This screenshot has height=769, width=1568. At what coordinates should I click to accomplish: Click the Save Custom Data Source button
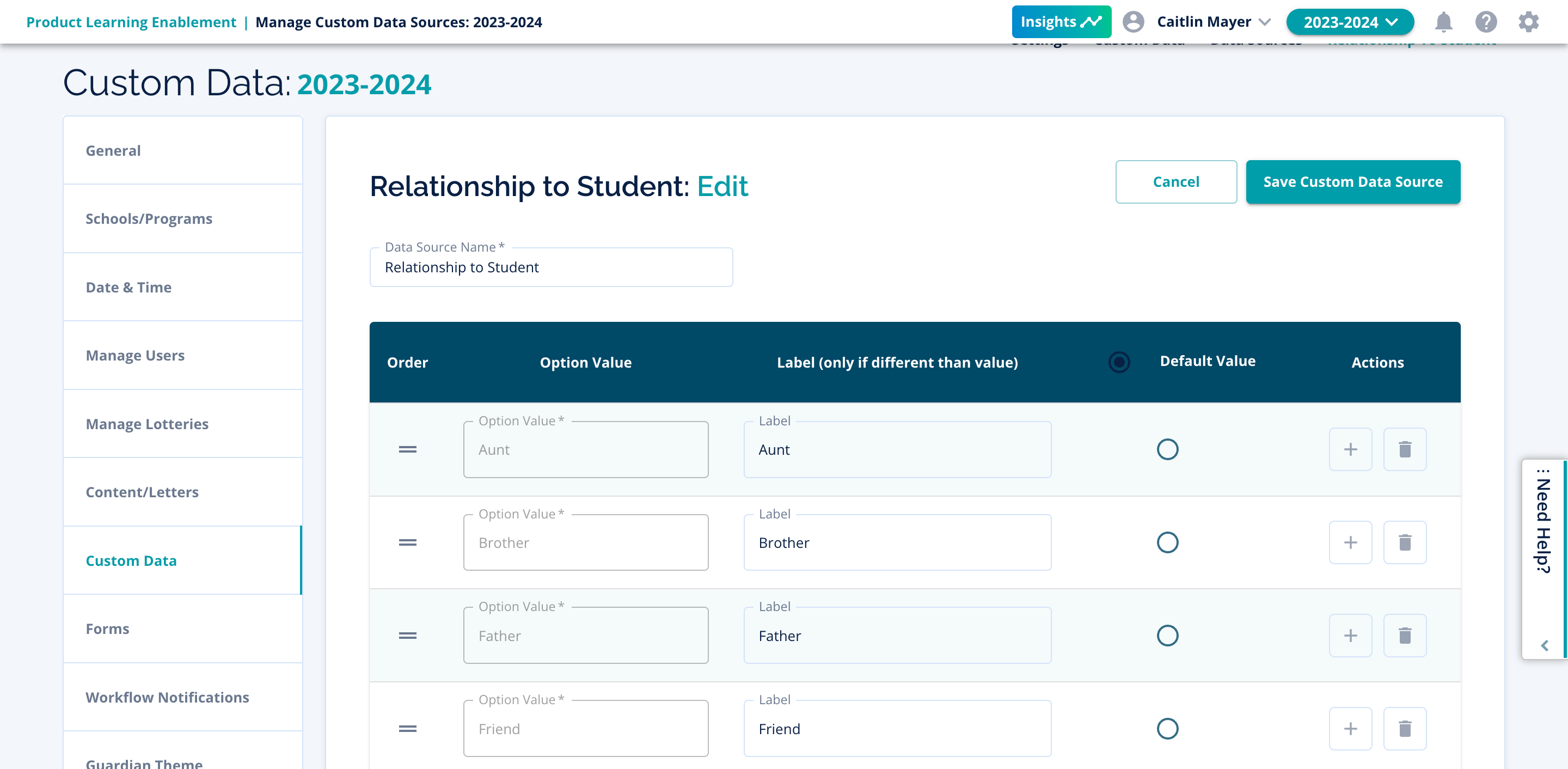click(1352, 182)
